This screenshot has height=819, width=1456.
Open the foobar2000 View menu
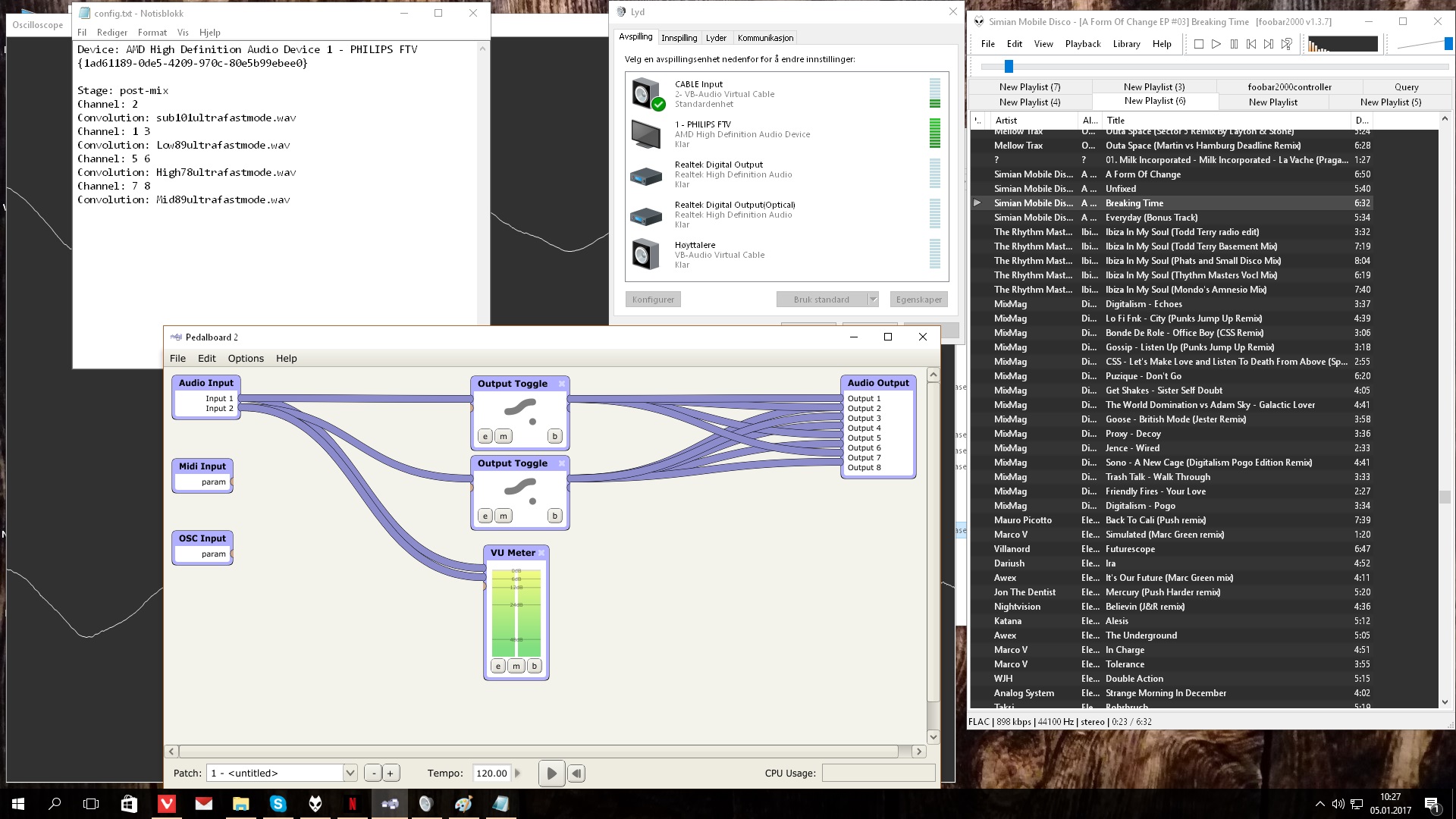point(1043,44)
